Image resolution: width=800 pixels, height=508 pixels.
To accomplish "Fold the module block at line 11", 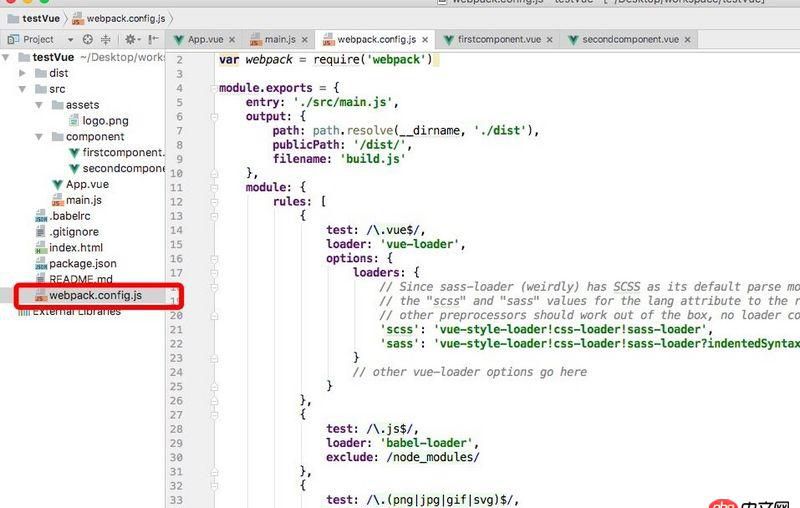I will click(214, 188).
